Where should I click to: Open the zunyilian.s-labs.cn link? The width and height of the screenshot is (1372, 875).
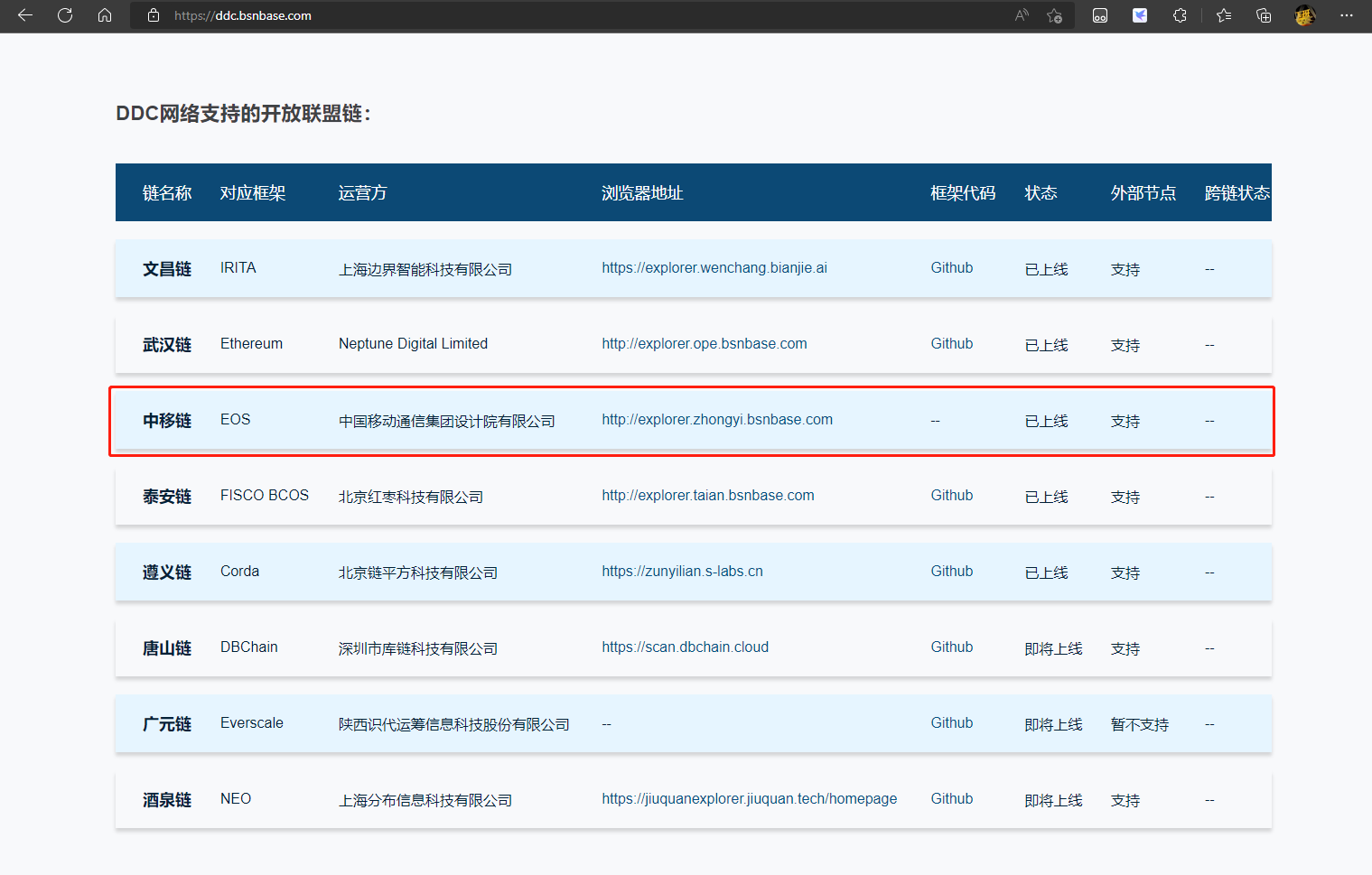coord(682,572)
